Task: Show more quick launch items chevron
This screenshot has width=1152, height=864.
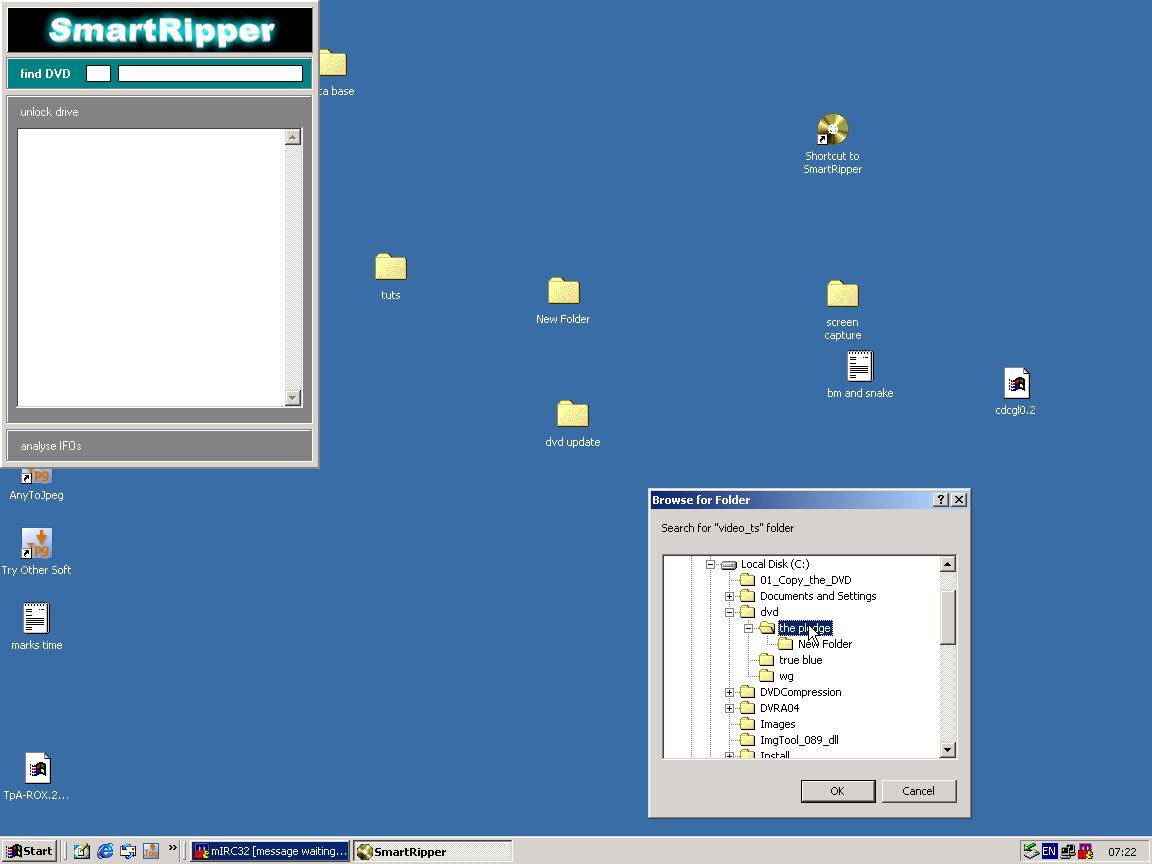Action: click(x=173, y=848)
